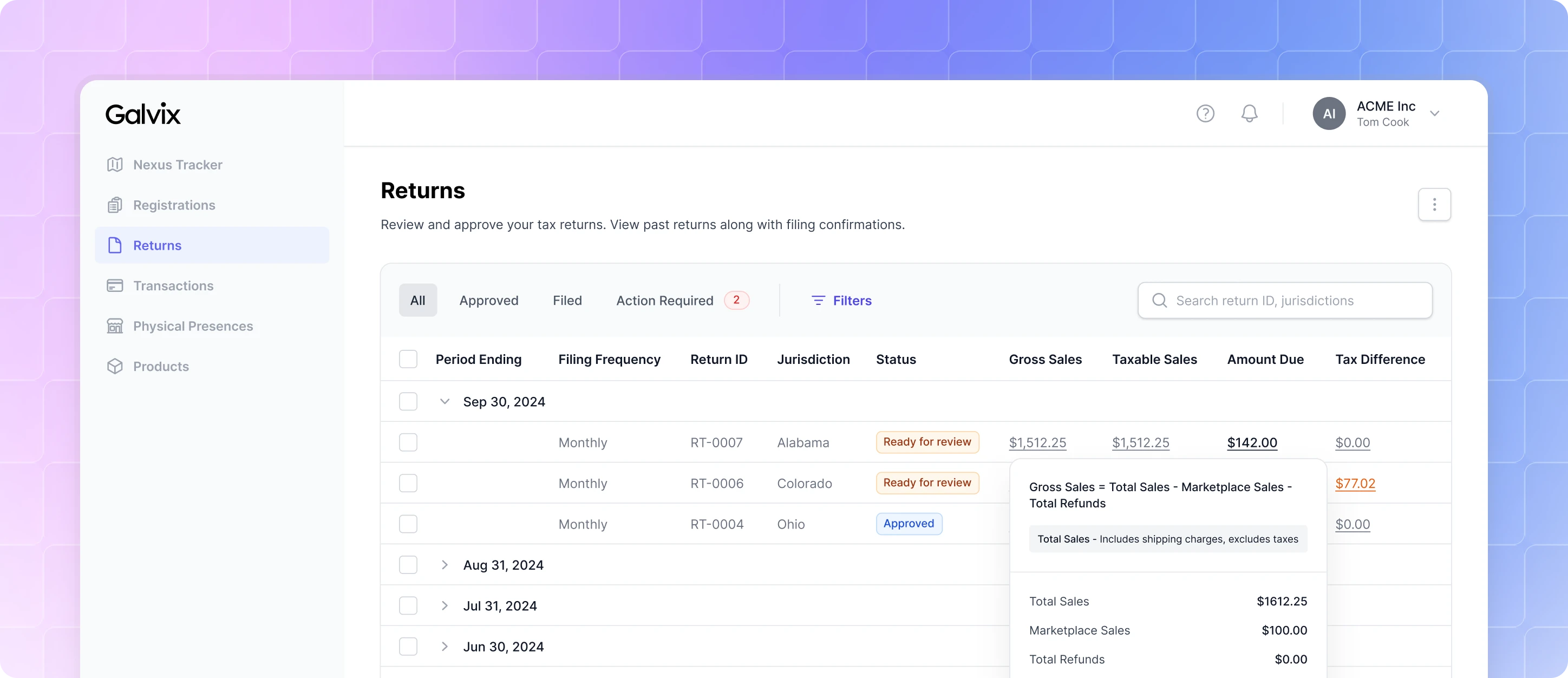The width and height of the screenshot is (1568, 678).
Task: Focus the Search return ID field
Action: pyautogui.click(x=1285, y=300)
